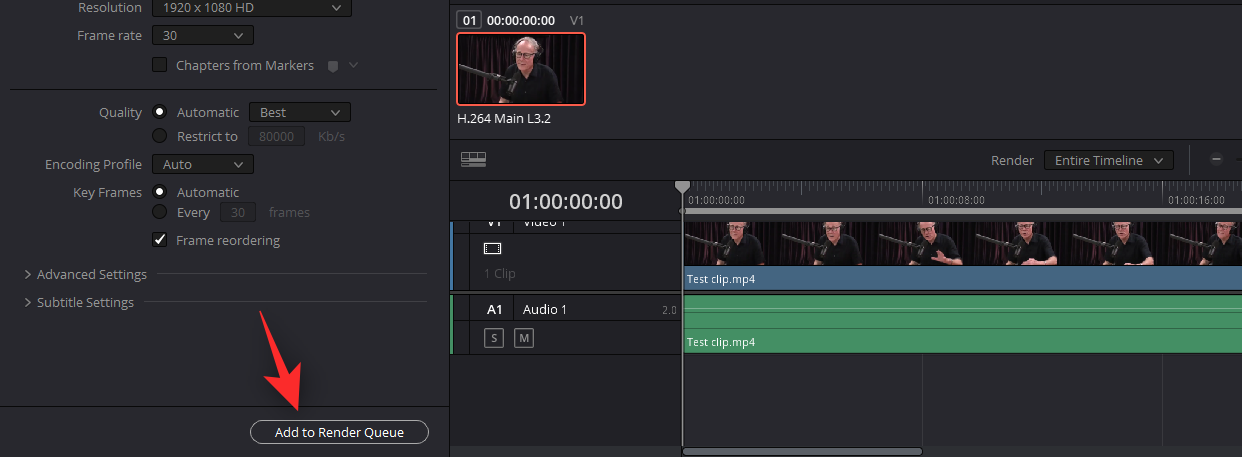Open the Encoding Profile Auto dropdown
Viewport: 1242px width, 457px height.
[x=203, y=164]
